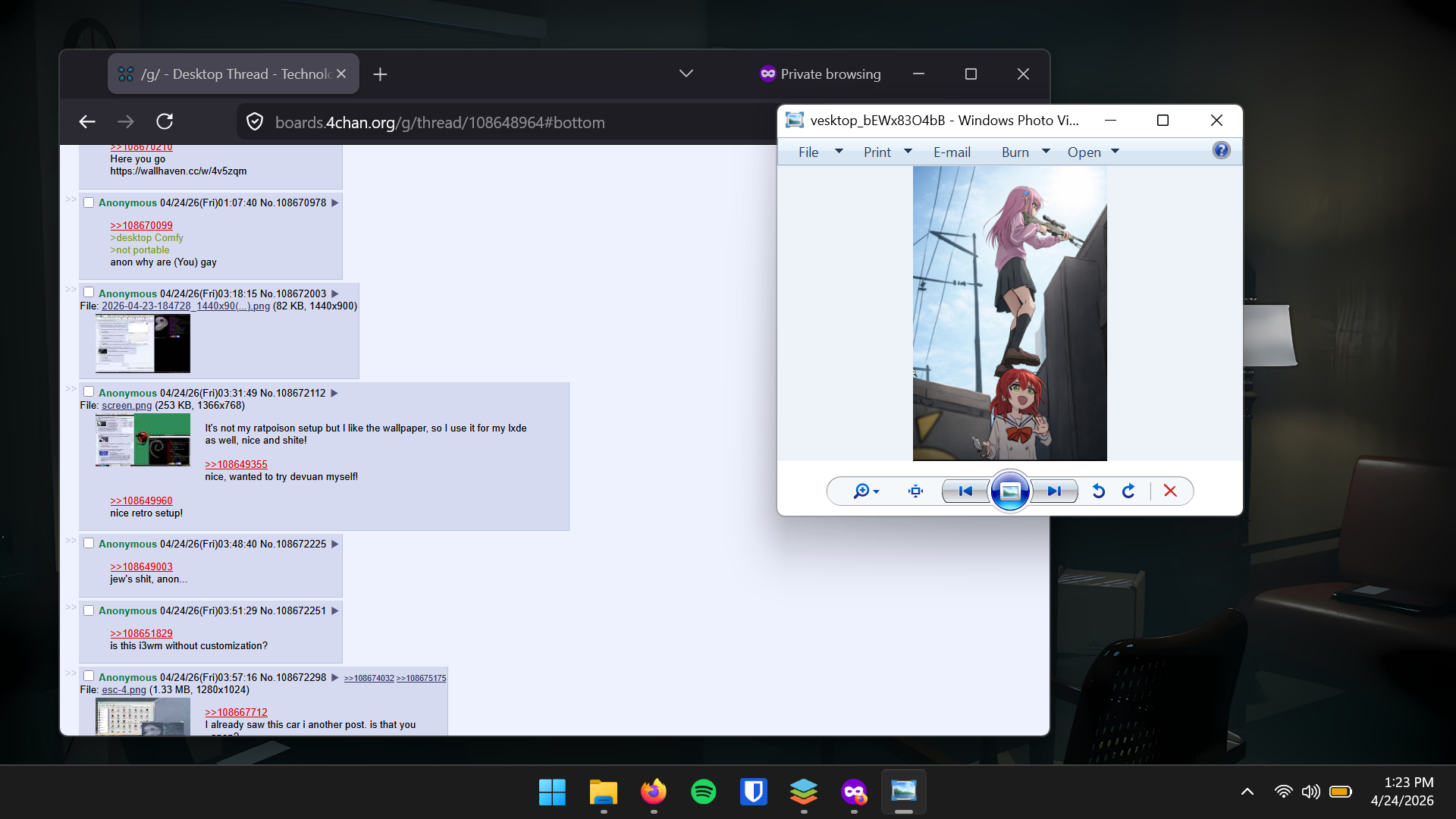
Task: Go to previous image in Photo Viewer
Action: (x=965, y=491)
